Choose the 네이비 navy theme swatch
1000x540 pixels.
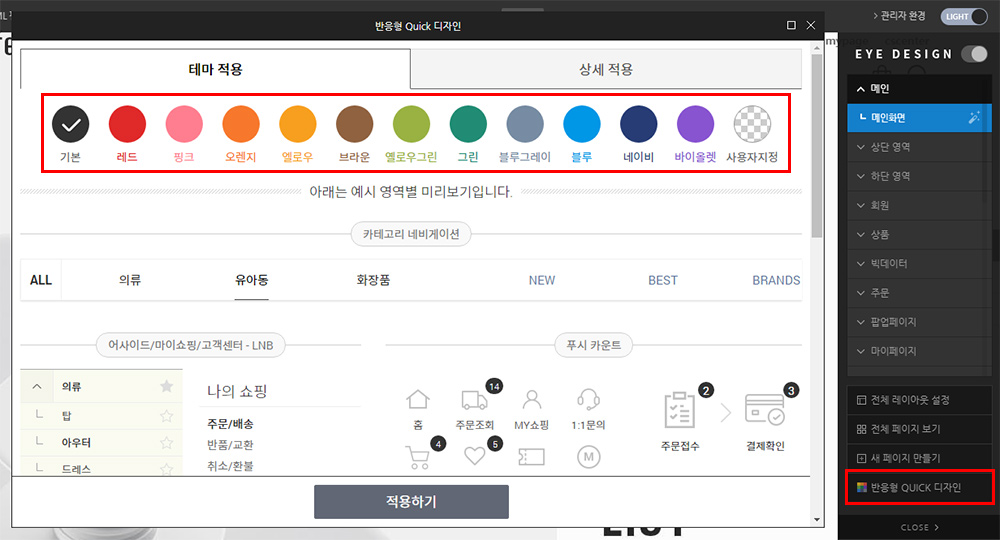638,124
